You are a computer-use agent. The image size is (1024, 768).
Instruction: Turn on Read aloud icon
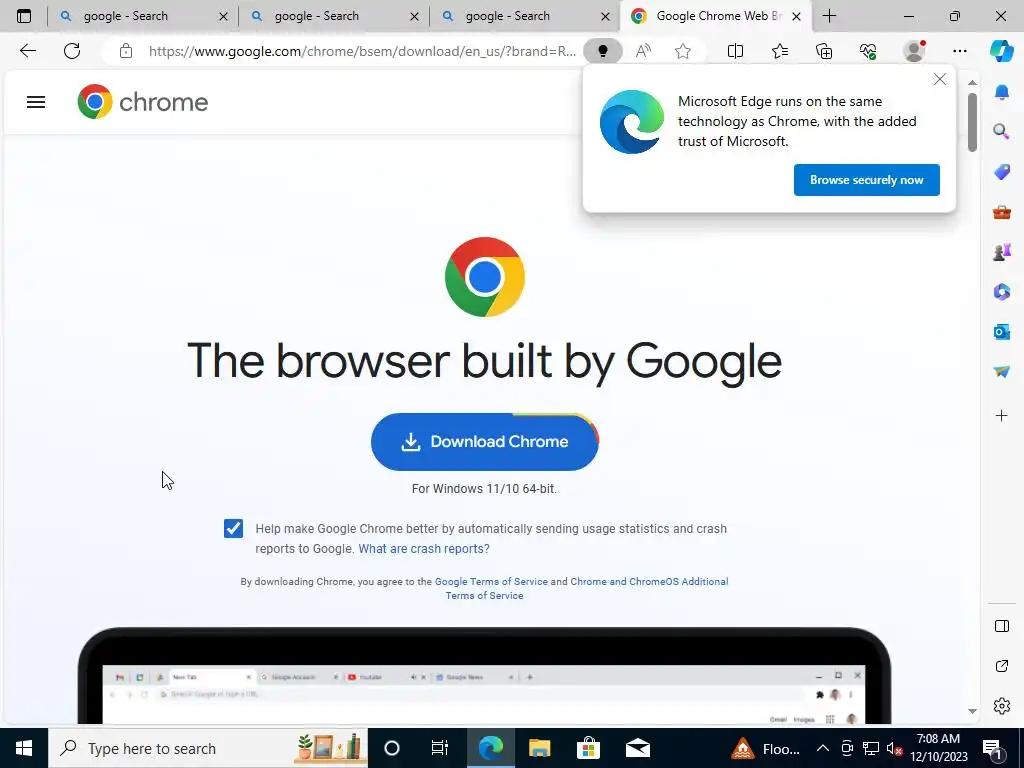pyautogui.click(x=643, y=51)
